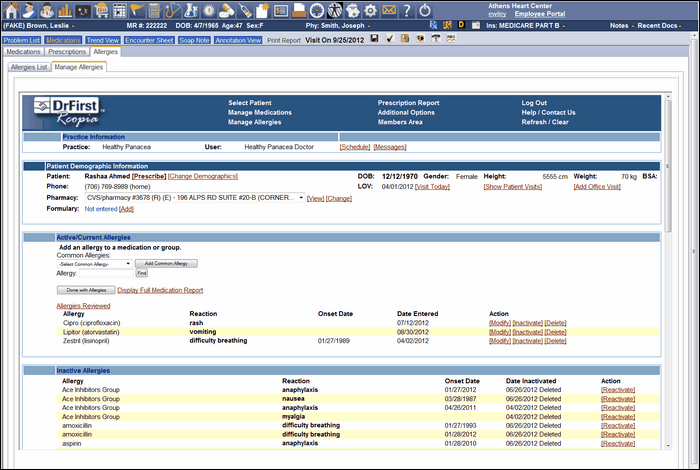This screenshot has height=470, width=700.
Task: Click the home icon in top toolbar
Action: [13, 10]
